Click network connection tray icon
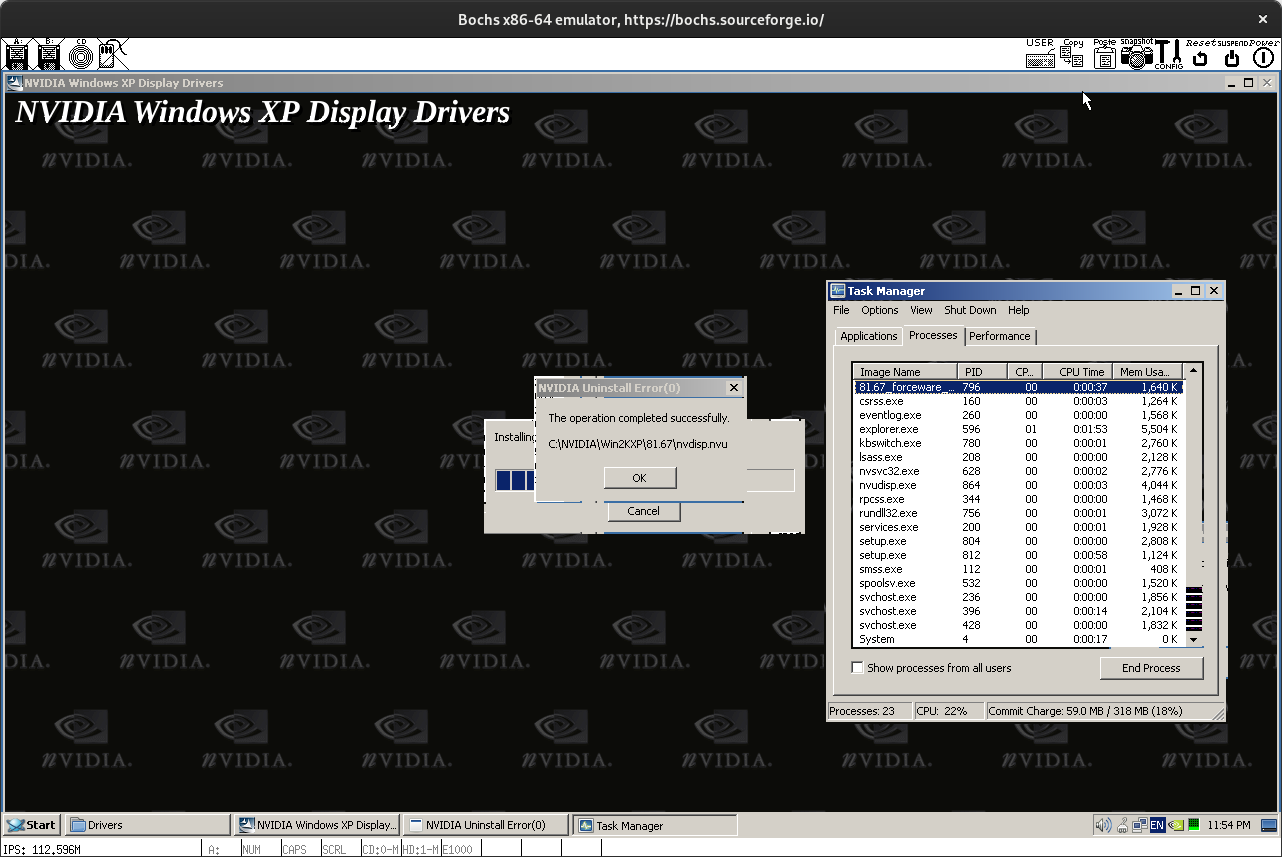This screenshot has height=857, width=1282. [x=1139, y=825]
